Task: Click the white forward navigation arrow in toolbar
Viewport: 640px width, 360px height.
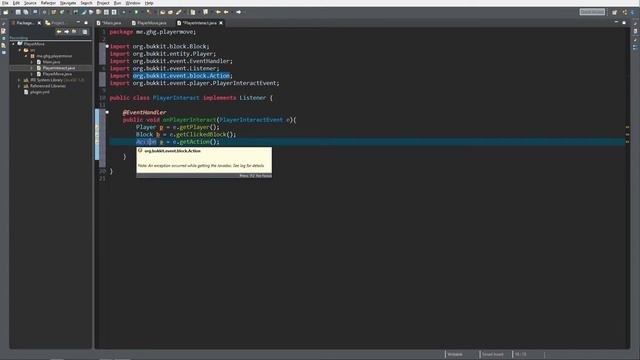Action: [238, 12]
